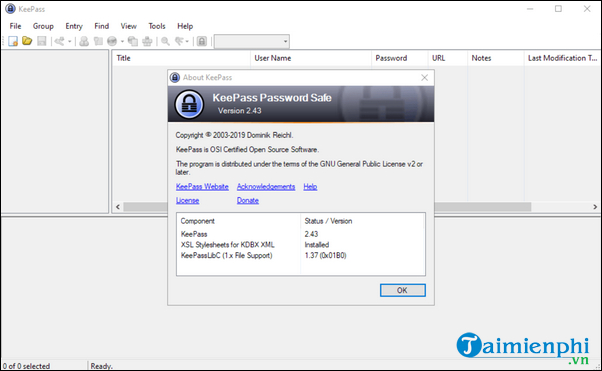Minimize the KeePass main window

[x=530, y=9]
